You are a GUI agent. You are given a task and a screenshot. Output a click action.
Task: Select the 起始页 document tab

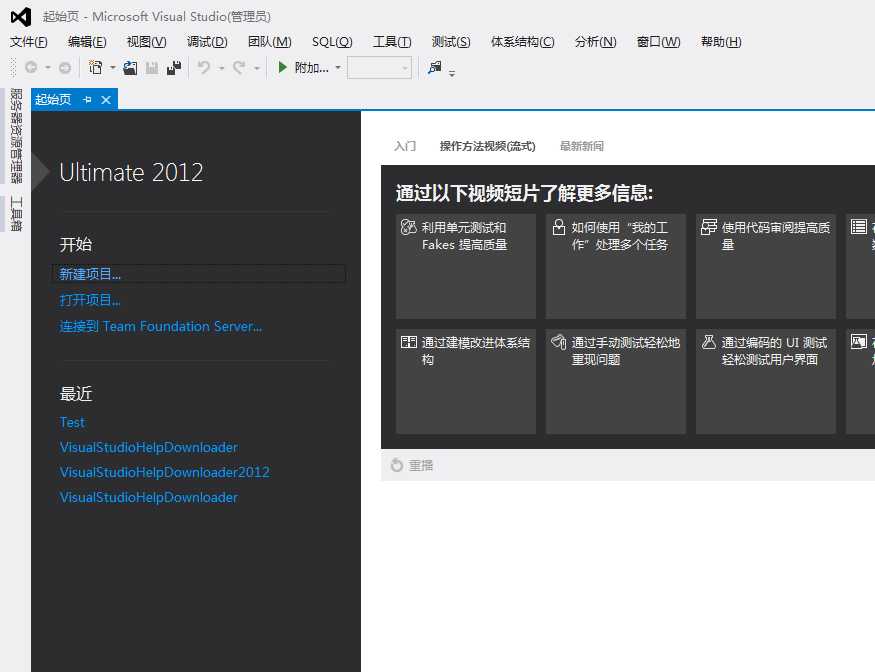coord(53,100)
